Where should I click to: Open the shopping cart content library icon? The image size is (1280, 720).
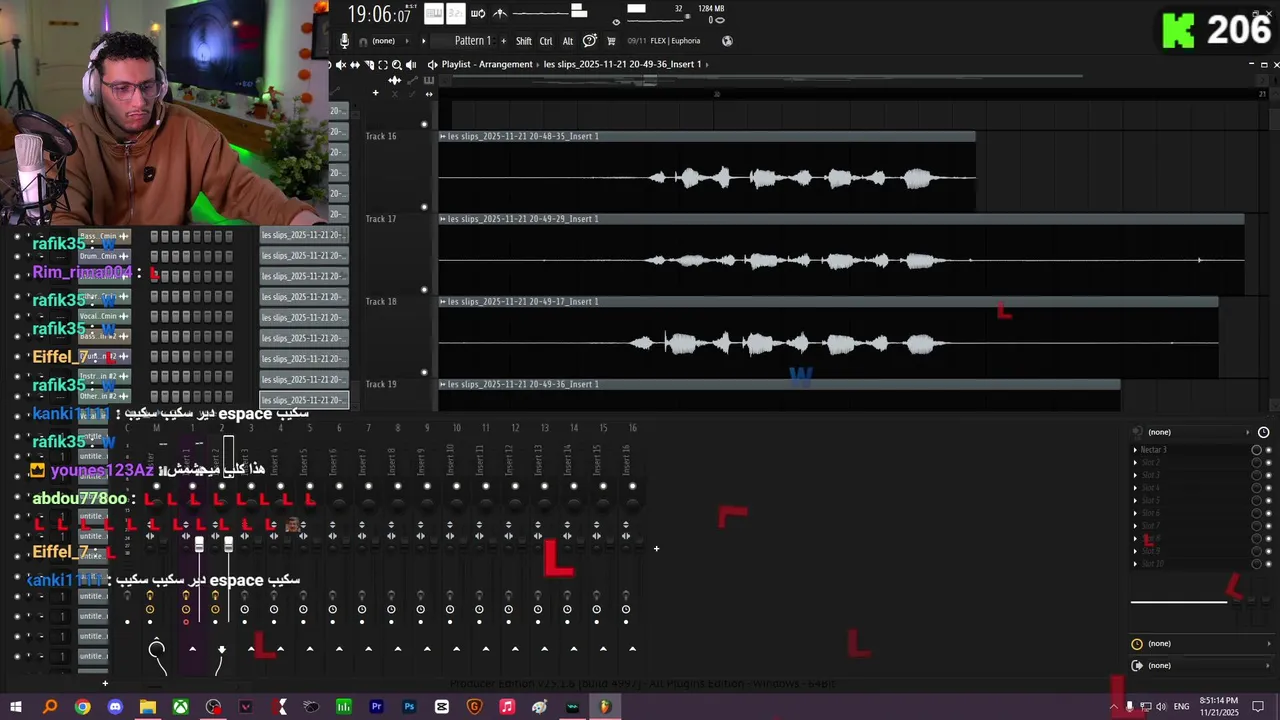(x=611, y=41)
